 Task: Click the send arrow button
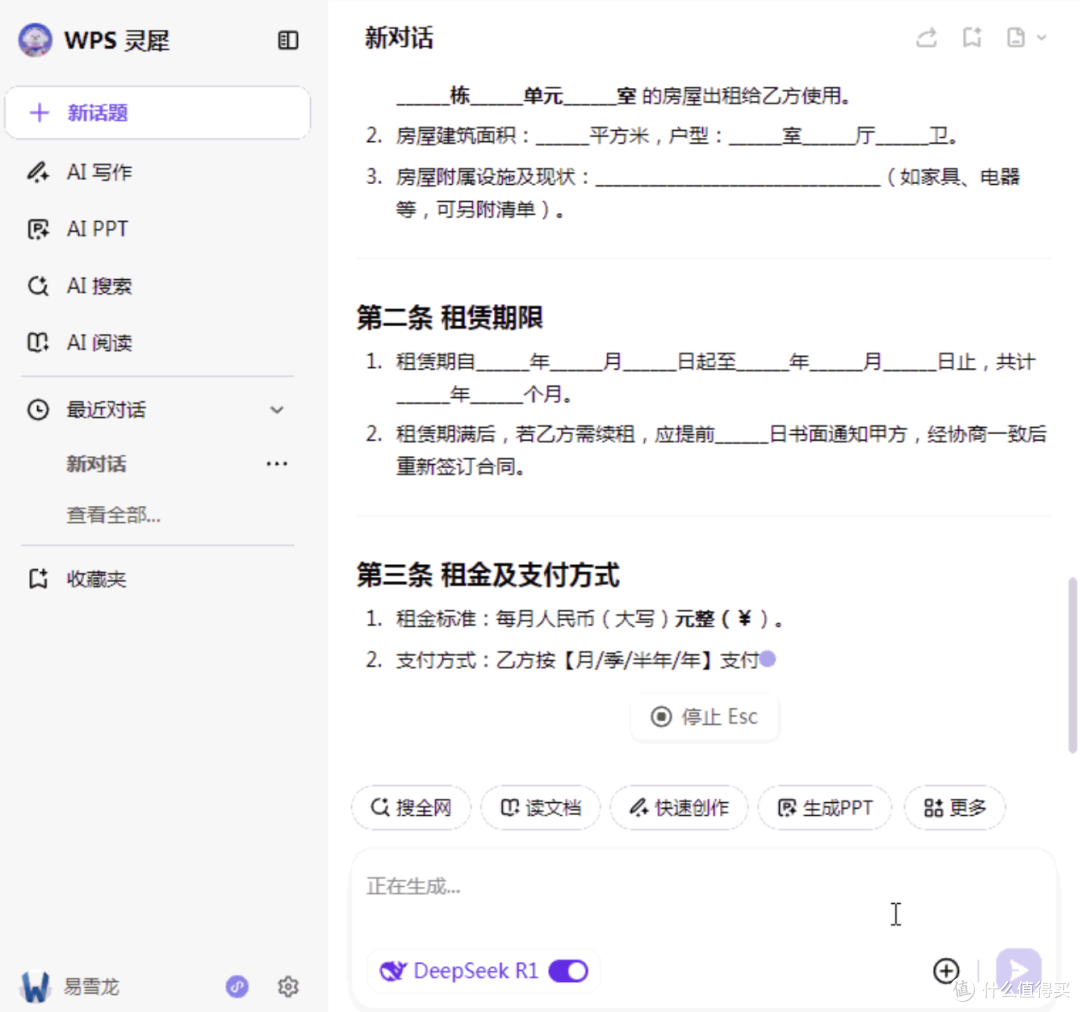click(x=1018, y=971)
